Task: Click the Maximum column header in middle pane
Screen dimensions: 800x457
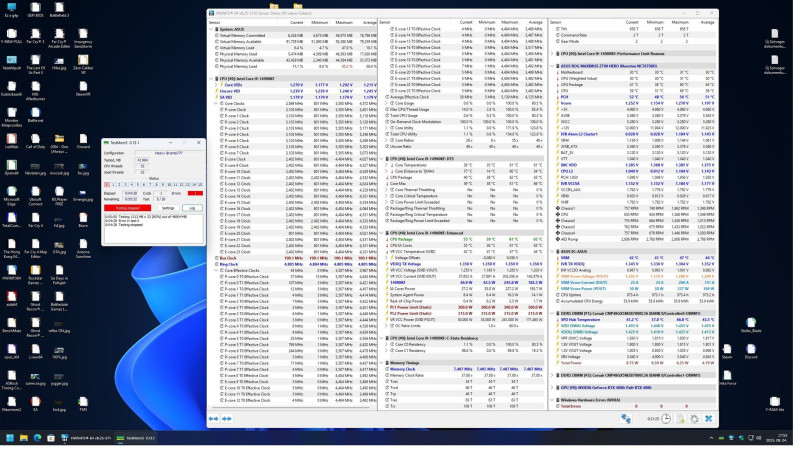Action: [x=509, y=22]
